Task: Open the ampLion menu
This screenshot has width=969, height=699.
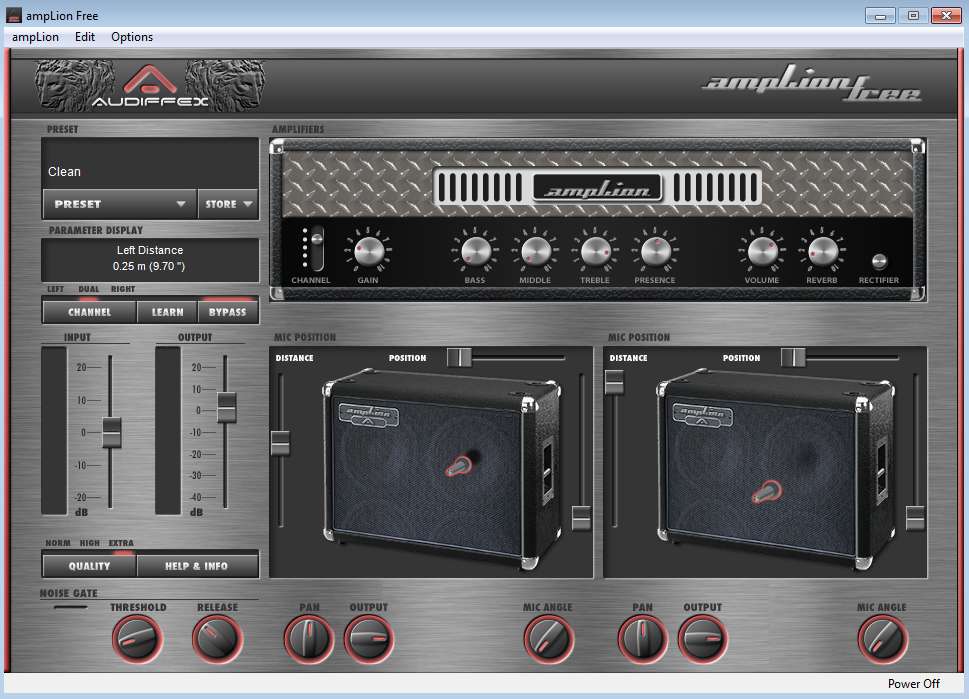Action: (x=35, y=37)
